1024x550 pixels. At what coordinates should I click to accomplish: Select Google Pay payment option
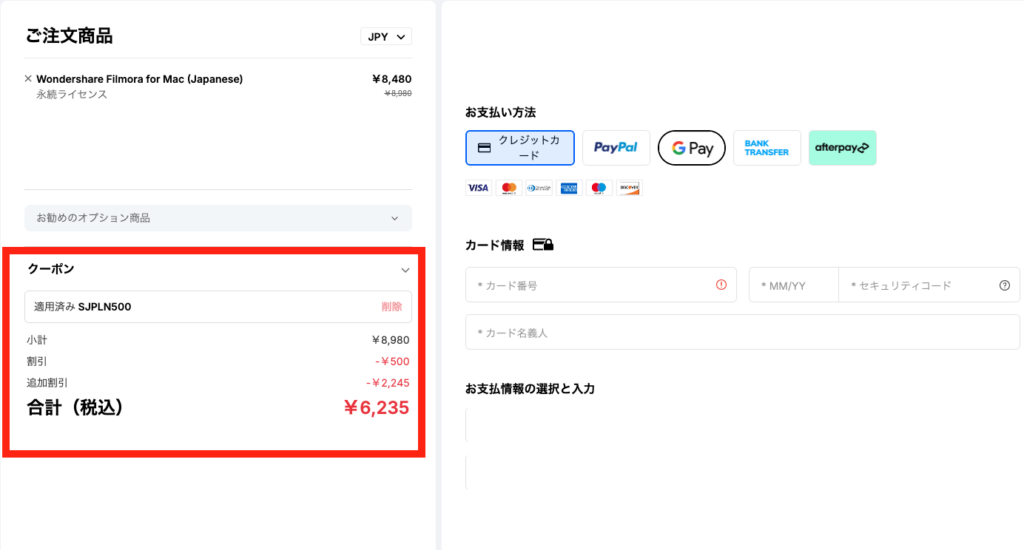coord(691,148)
